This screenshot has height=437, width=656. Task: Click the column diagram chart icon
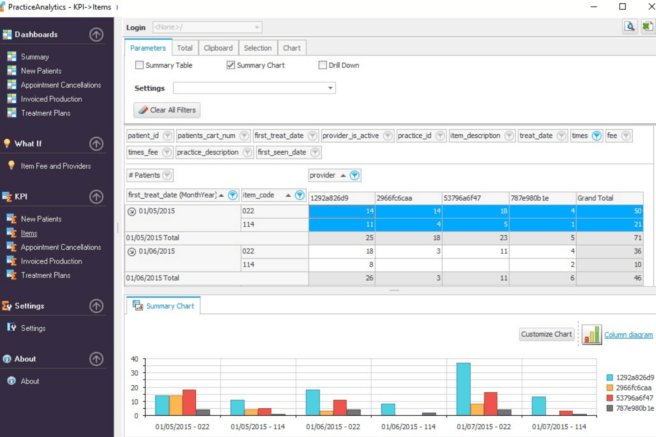(x=592, y=334)
